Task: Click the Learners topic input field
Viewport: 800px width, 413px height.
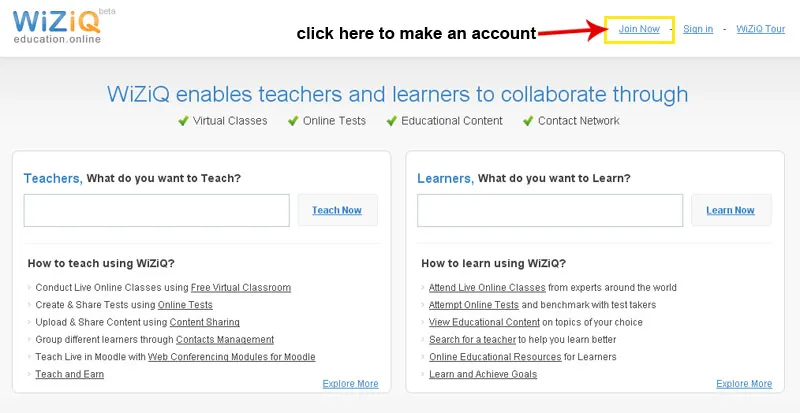Action: point(549,210)
